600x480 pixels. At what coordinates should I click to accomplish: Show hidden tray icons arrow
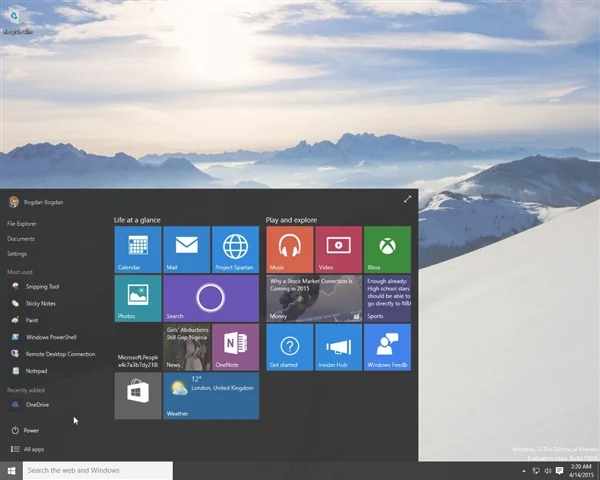coord(524,471)
